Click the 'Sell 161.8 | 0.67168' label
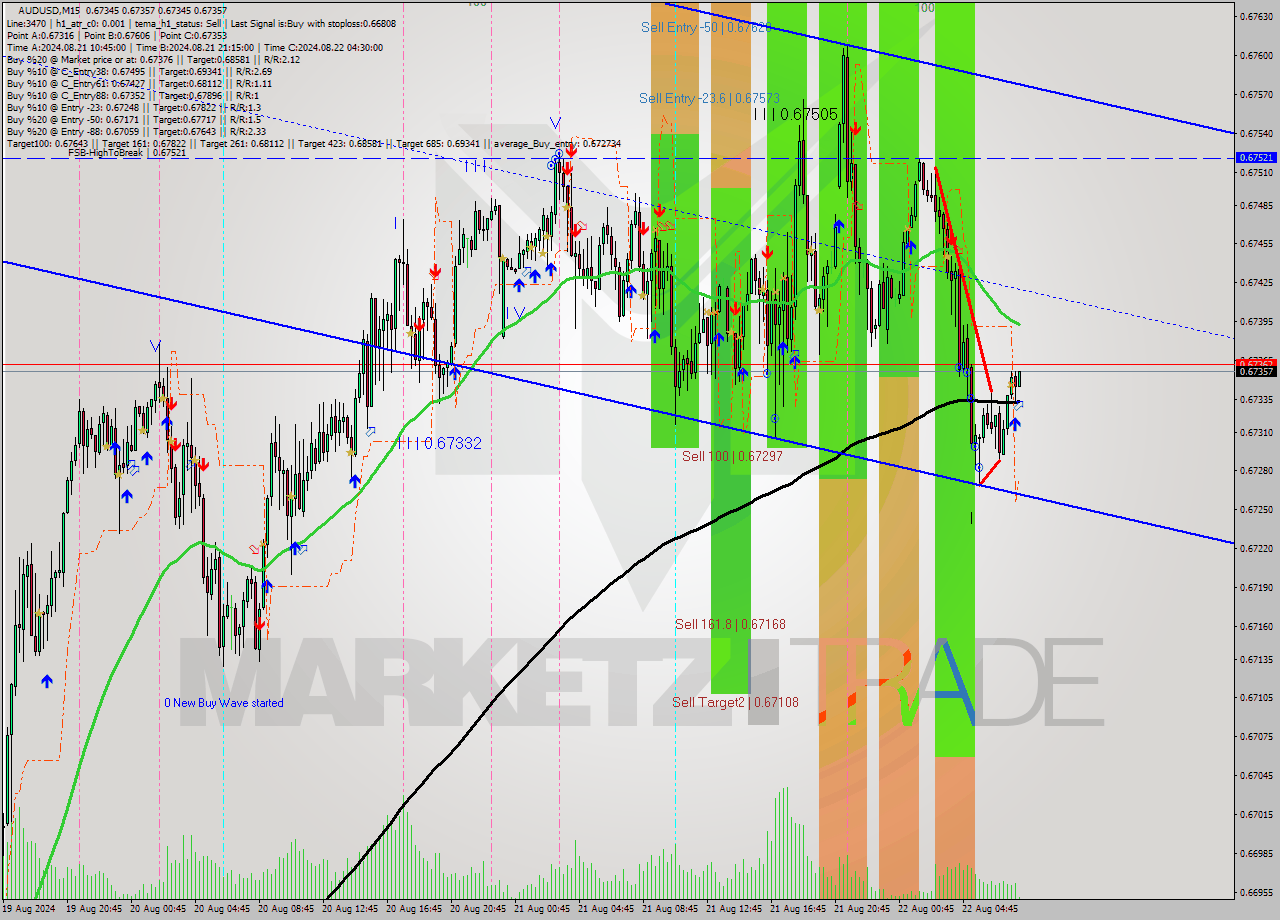 [x=730, y=624]
